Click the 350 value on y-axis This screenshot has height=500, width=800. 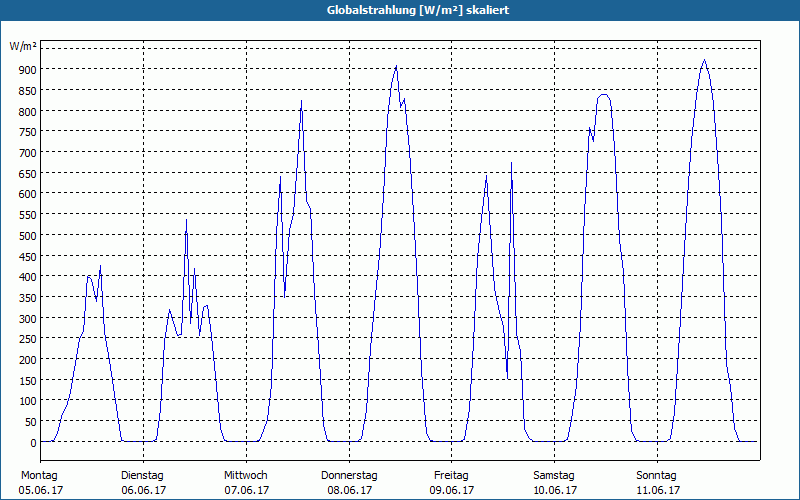click(28, 298)
